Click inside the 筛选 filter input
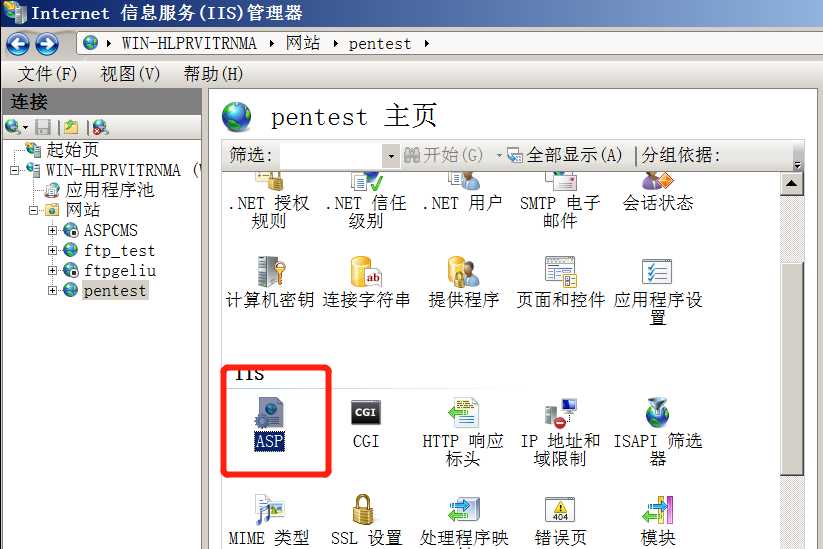 (331, 156)
